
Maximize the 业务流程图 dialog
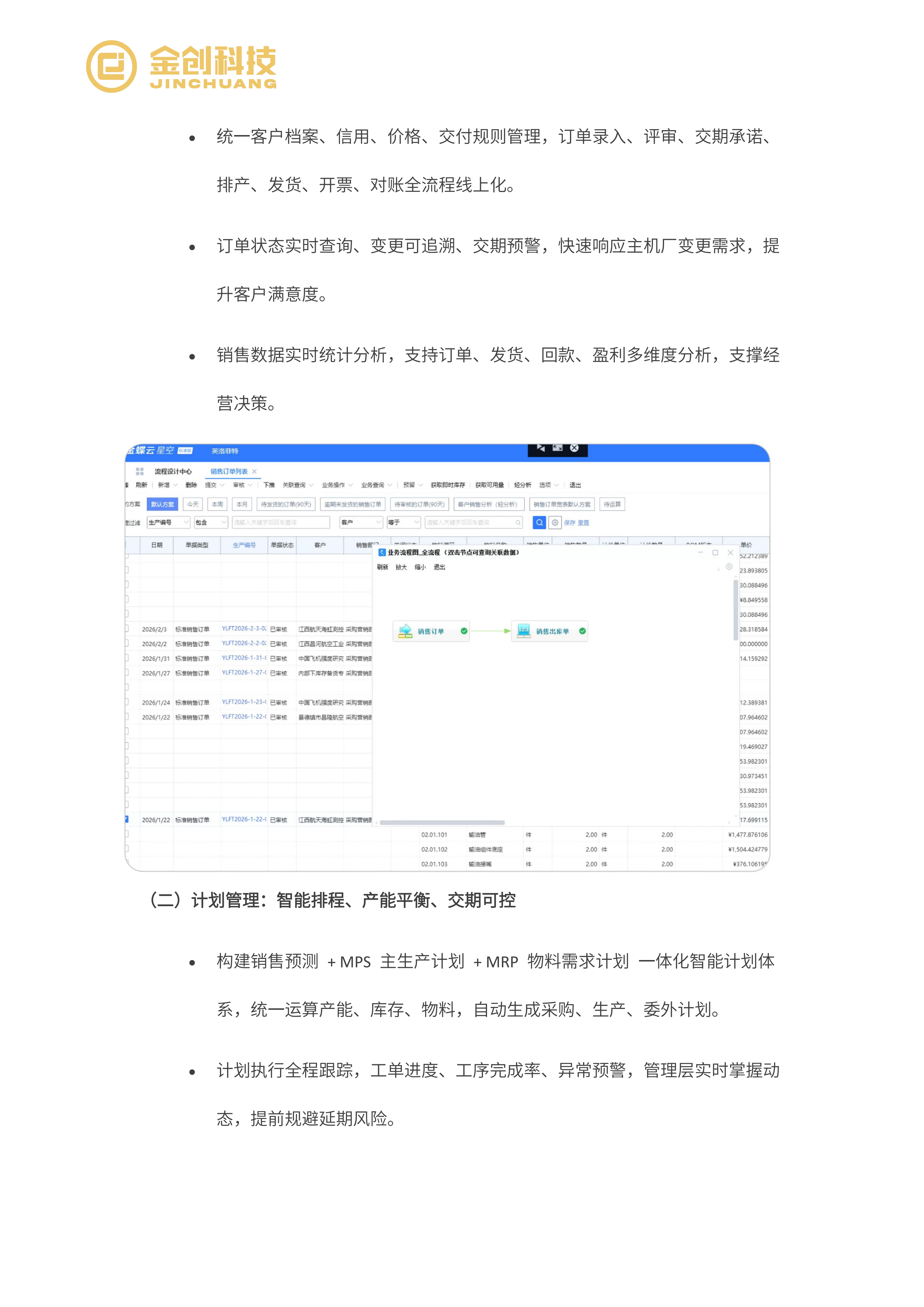click(x=715, y=552)
